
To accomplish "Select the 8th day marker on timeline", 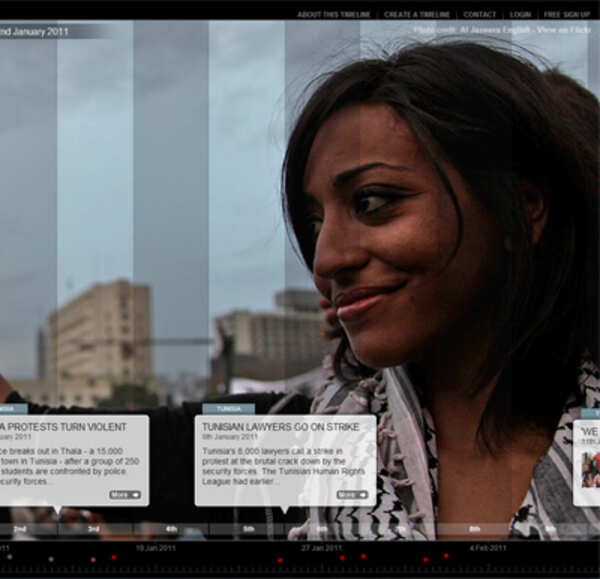I will click(x=475, y=528).
